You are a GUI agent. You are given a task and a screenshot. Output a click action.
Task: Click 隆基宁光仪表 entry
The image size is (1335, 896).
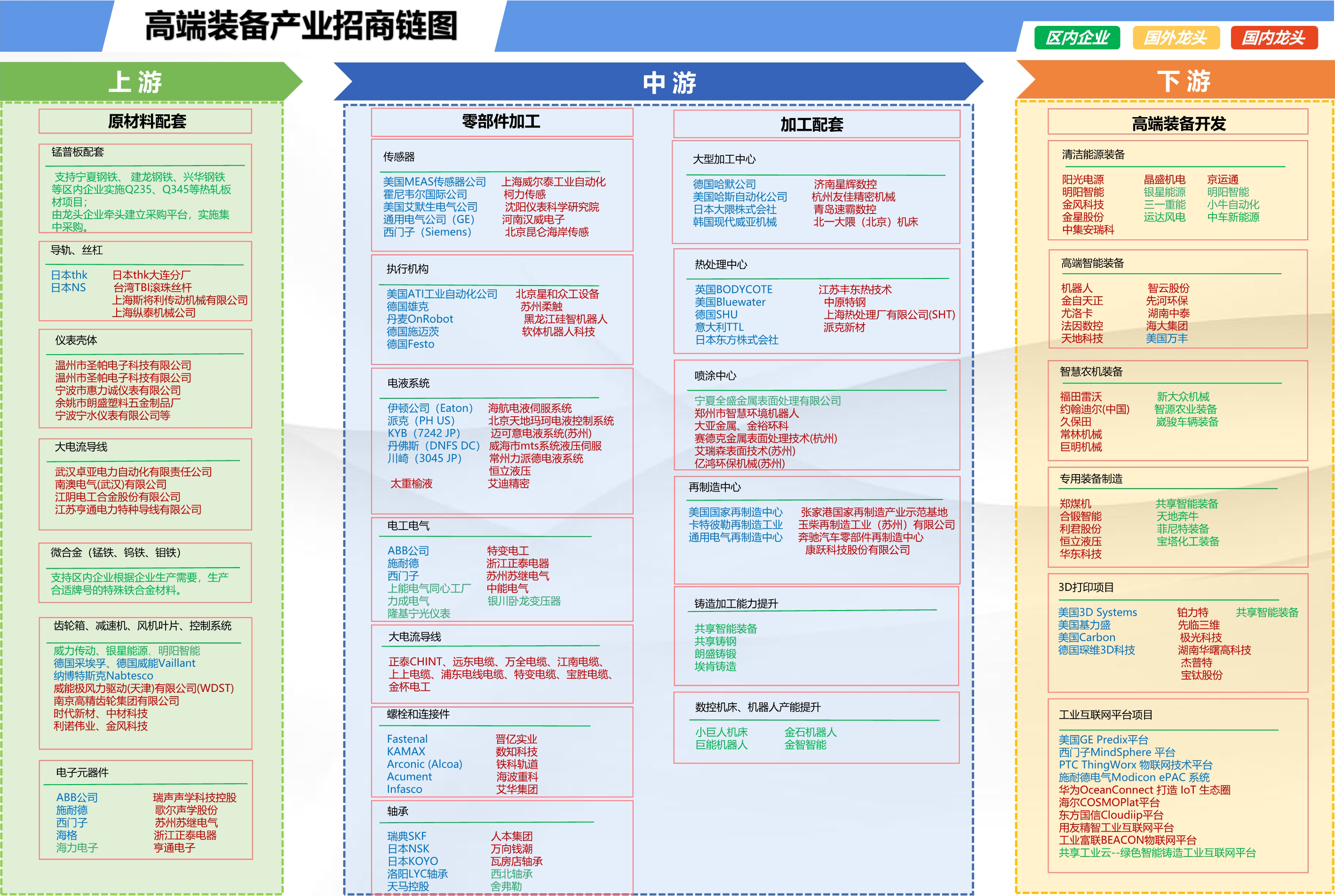point(418,614)
